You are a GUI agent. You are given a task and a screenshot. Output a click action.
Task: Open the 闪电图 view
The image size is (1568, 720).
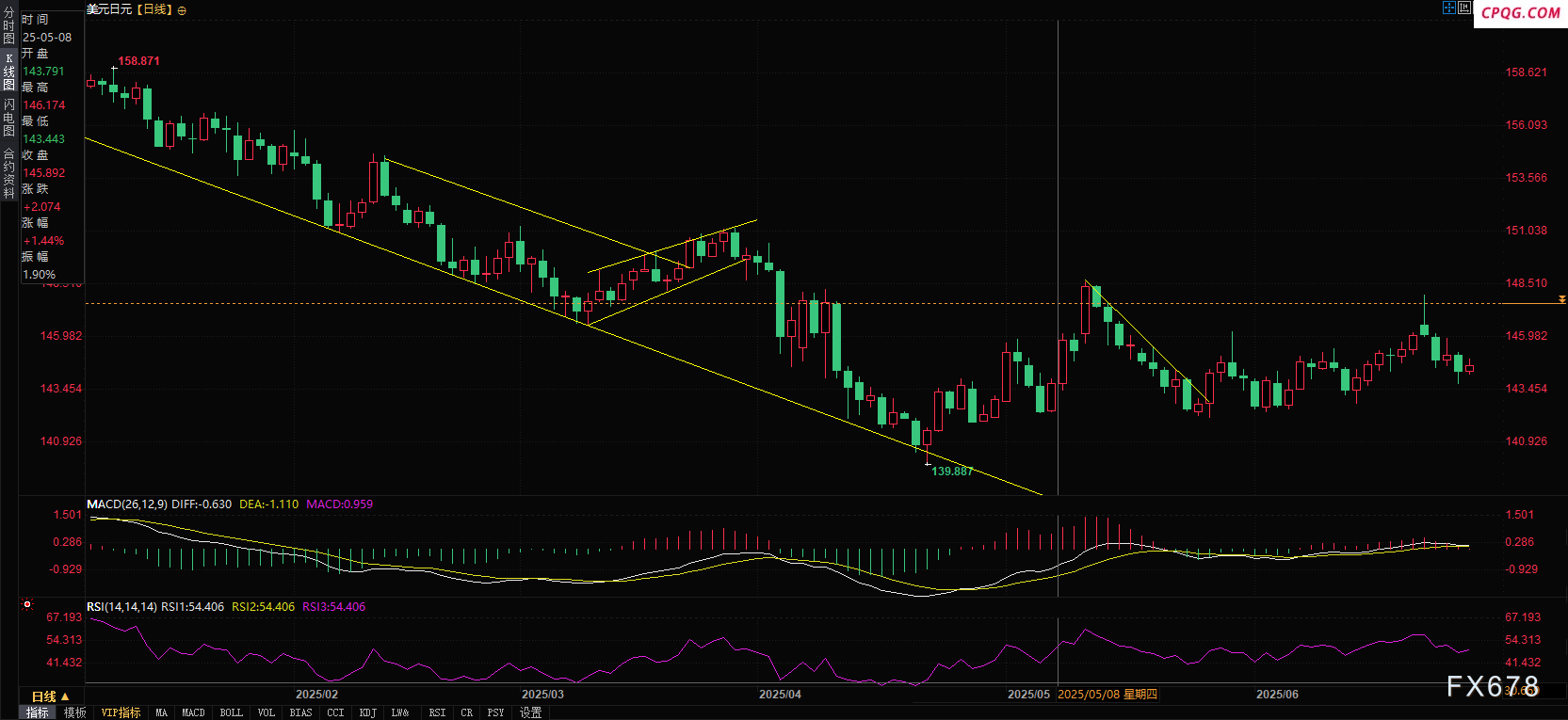pyautogui.click(x=8, y=117)
